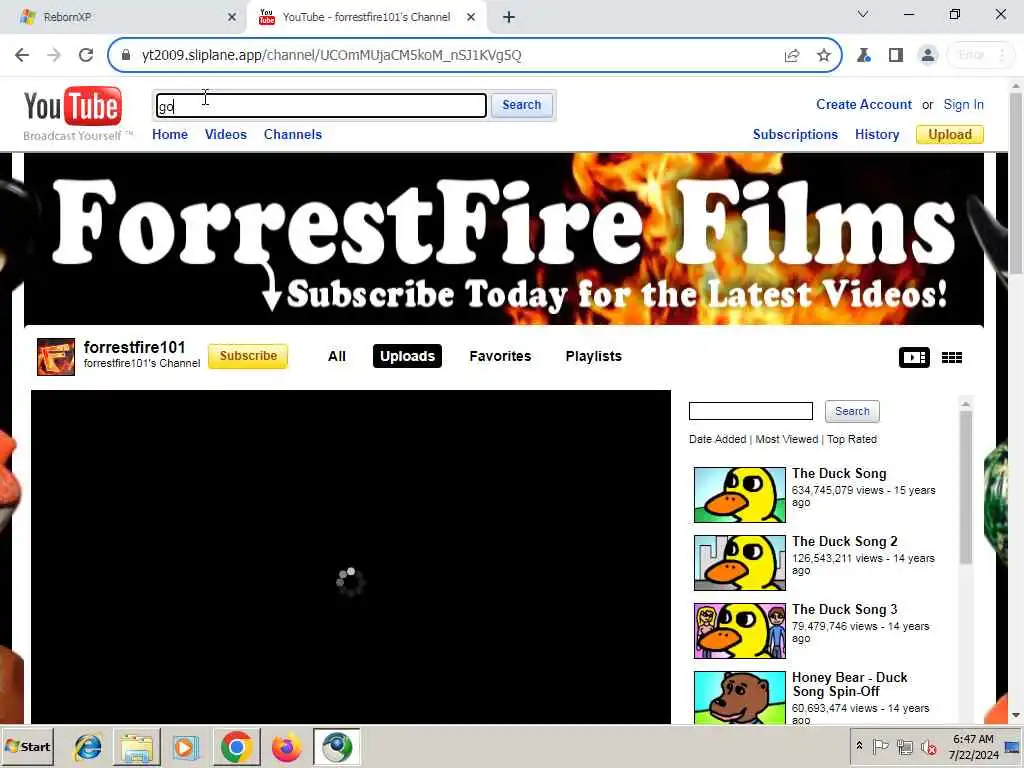Open The Duck Song 2 thumbnail

(739, 562)
